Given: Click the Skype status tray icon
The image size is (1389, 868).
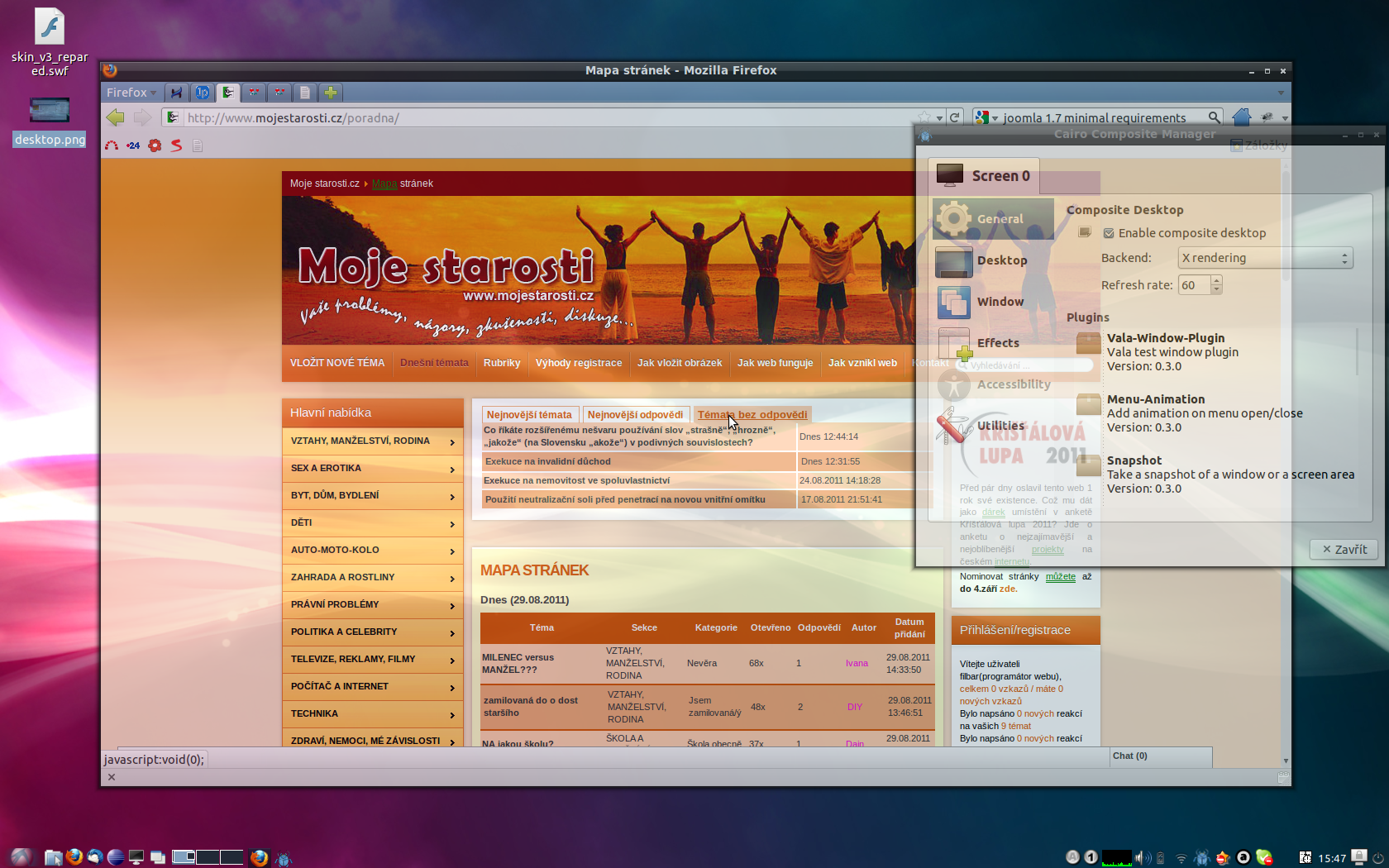Looking at the screenshot, I should pyautogui.click(x=1263, y=857).
